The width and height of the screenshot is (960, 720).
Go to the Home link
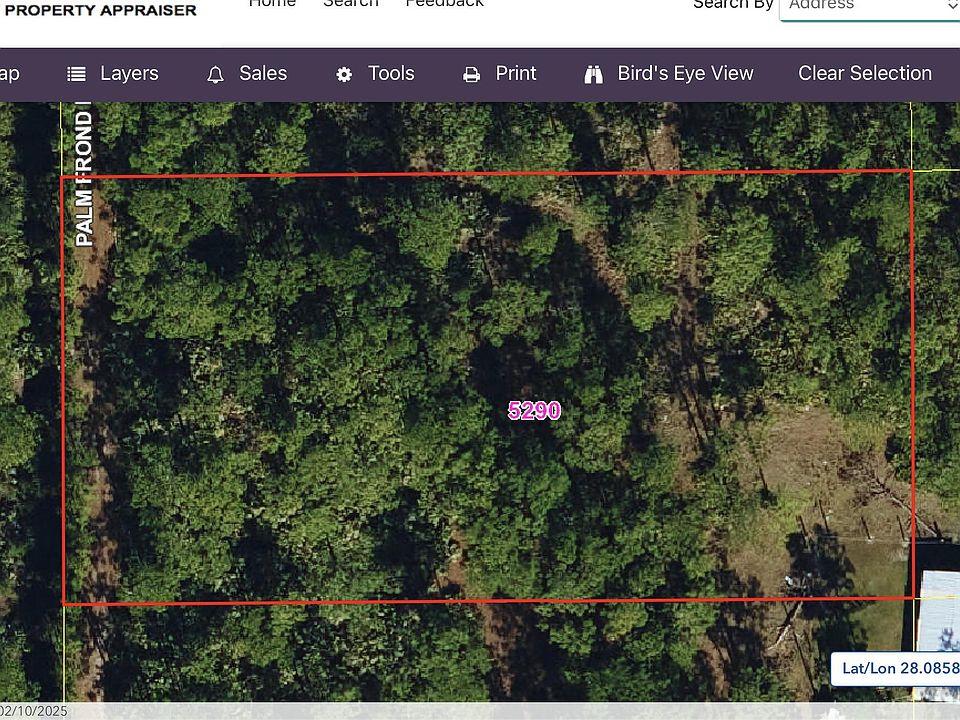[272, 3]
